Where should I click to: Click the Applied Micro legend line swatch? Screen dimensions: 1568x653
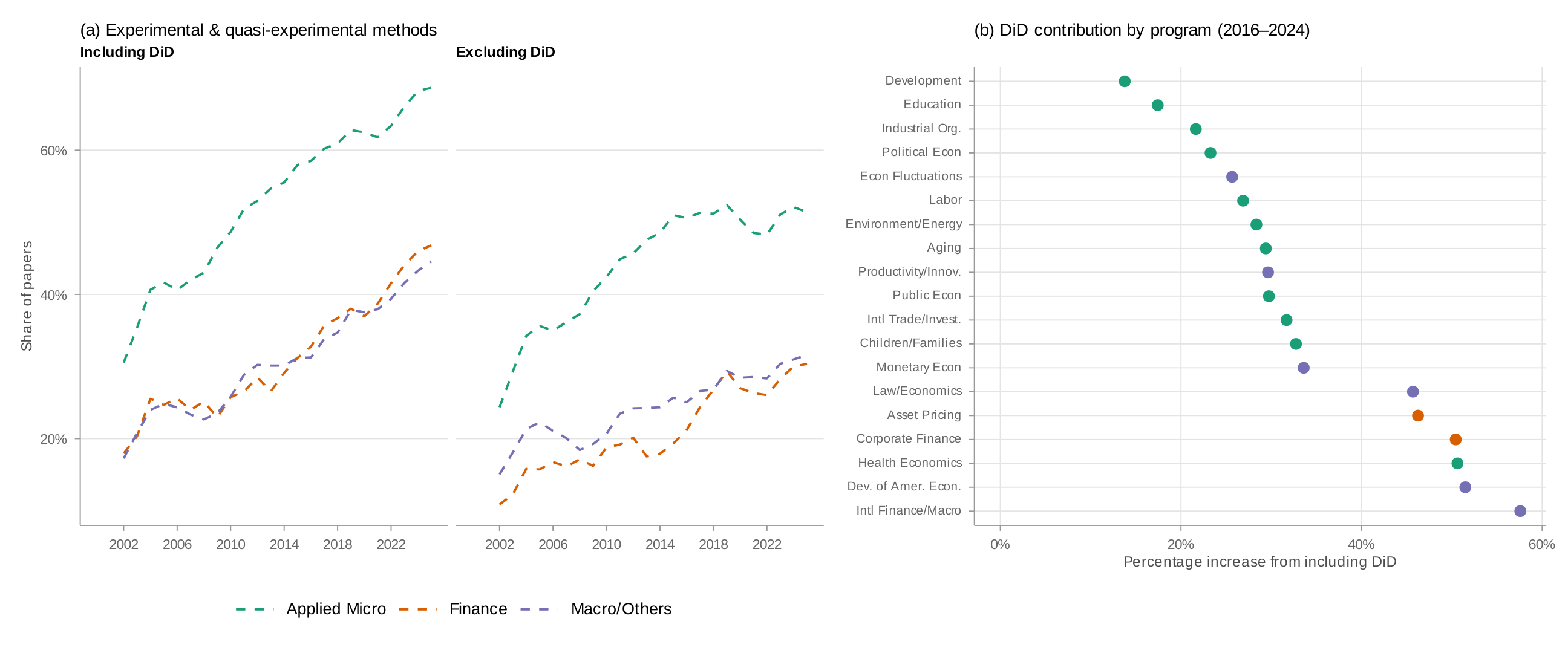[255, 609]
